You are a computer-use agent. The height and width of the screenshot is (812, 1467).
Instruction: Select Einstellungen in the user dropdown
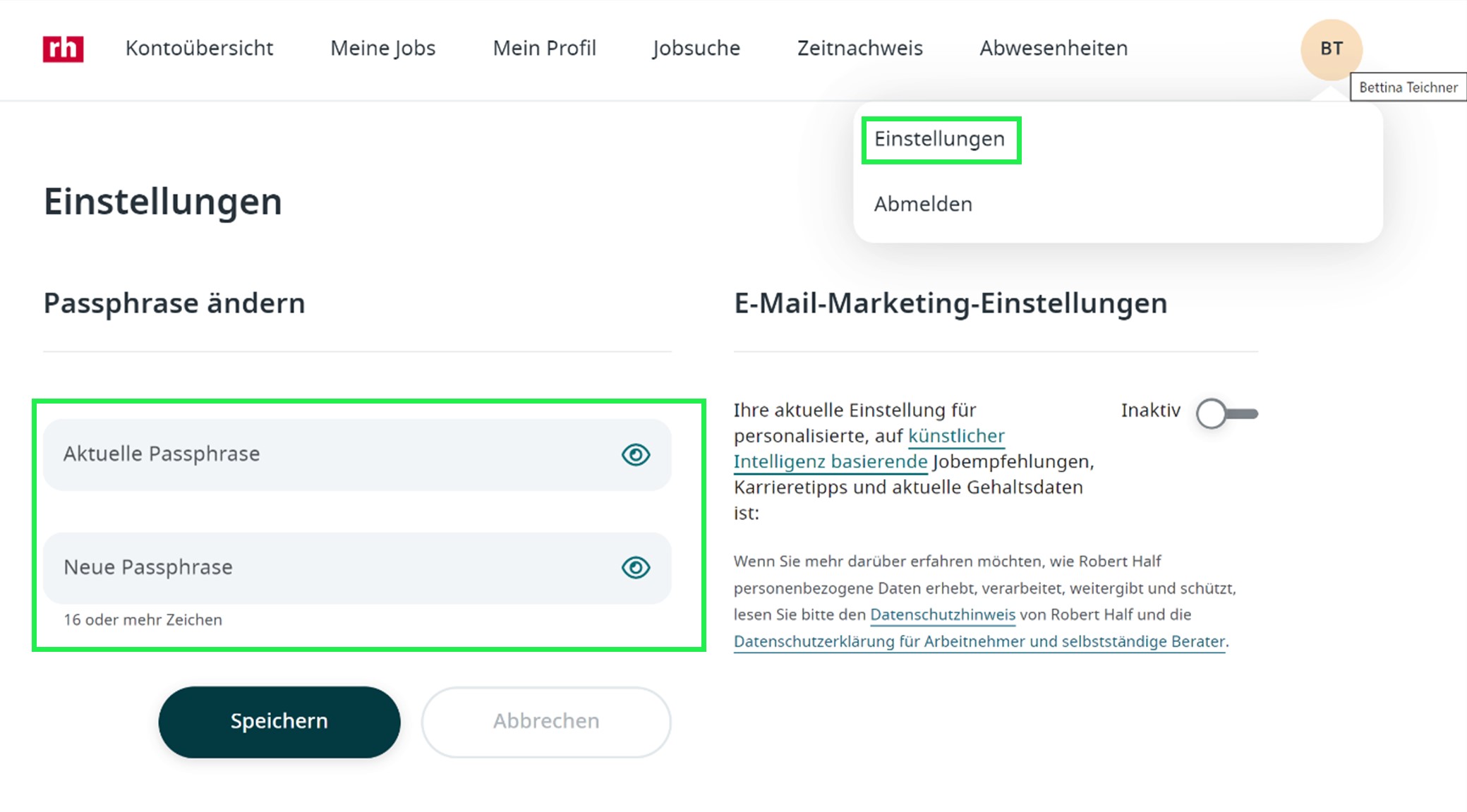(939, 139)
